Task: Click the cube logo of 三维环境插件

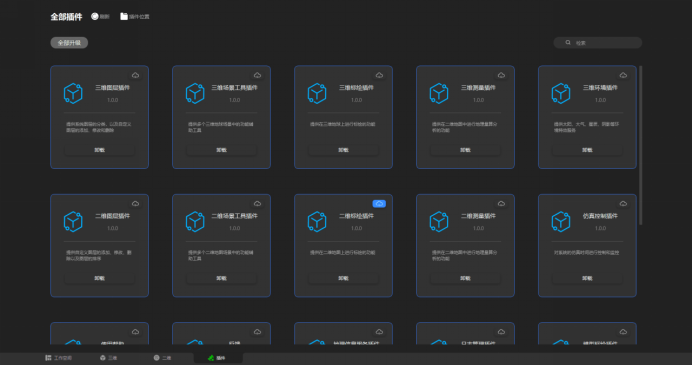Action: (561, 93)
